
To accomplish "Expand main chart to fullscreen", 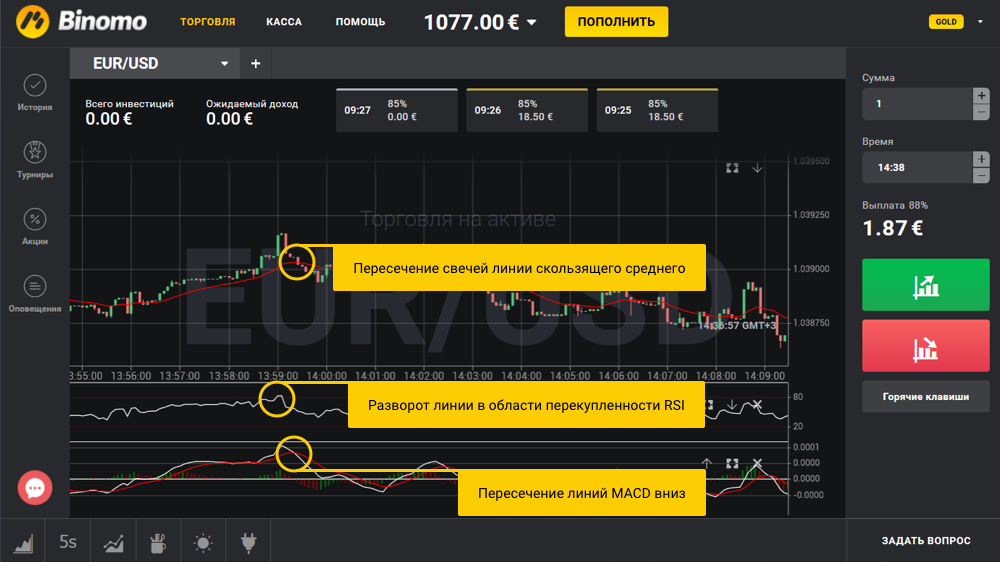I will [x=732, y=168].
